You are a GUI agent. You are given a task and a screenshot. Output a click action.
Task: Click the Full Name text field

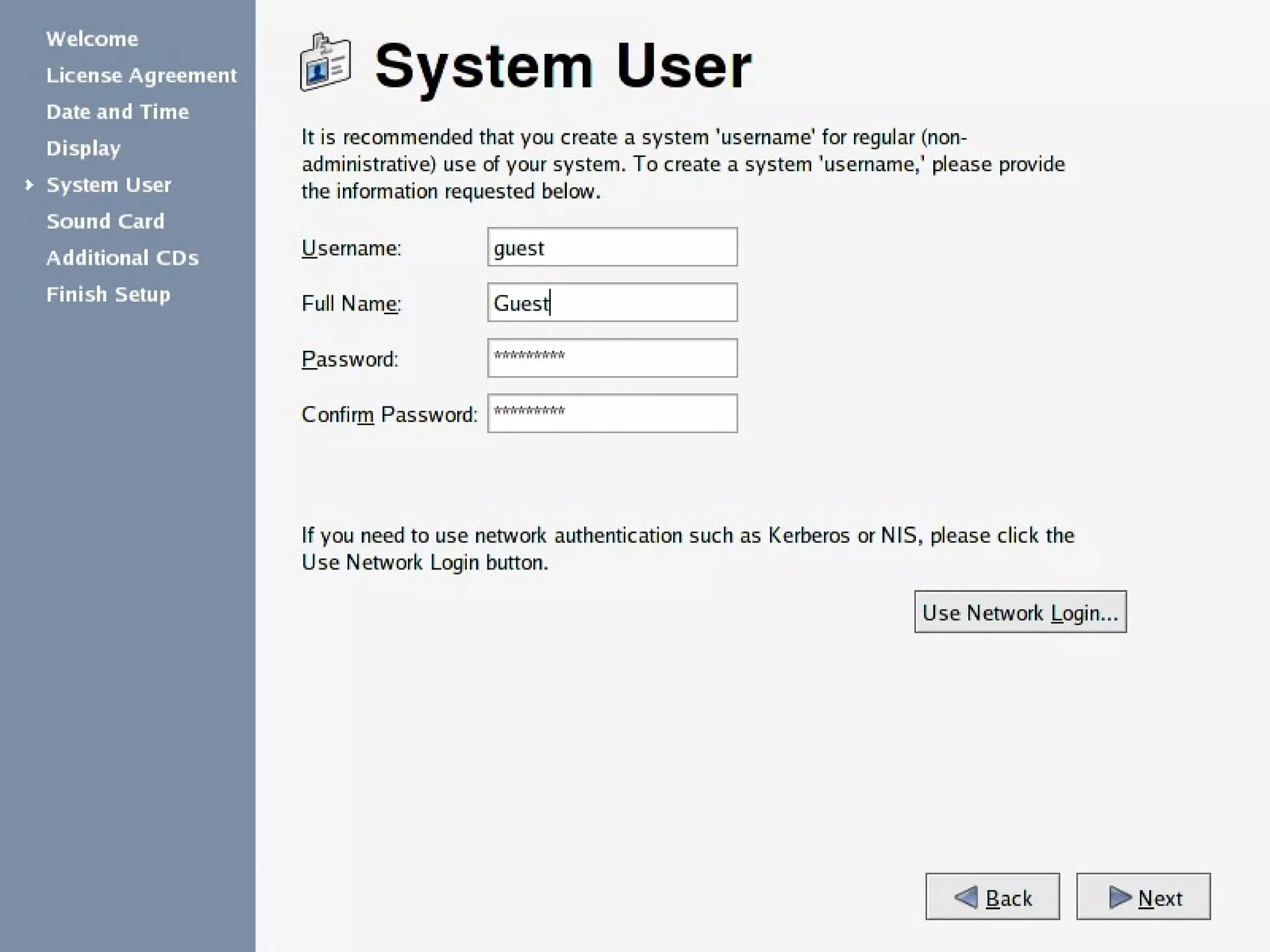click(611, 302)
